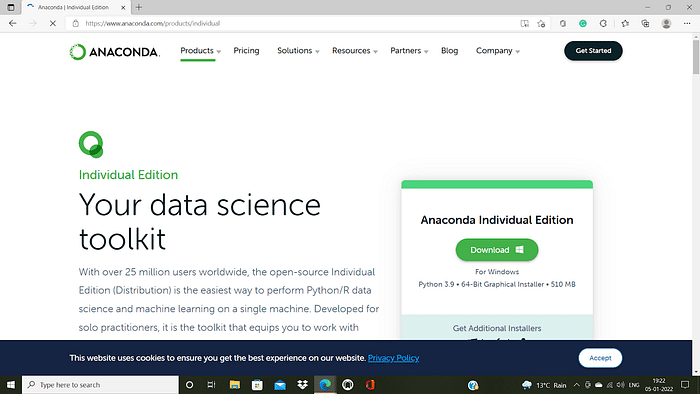Expand the Products dropdown arrow
This screenshot has height=394, width=700.
click(219, 52)
